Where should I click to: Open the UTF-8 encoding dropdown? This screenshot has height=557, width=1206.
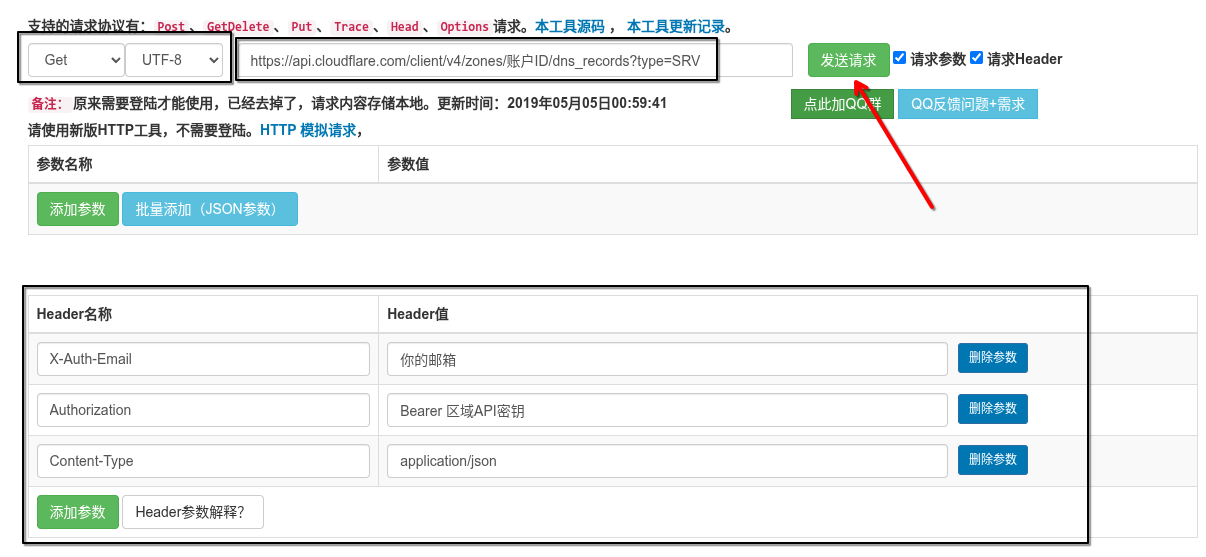tap(174, 60)
